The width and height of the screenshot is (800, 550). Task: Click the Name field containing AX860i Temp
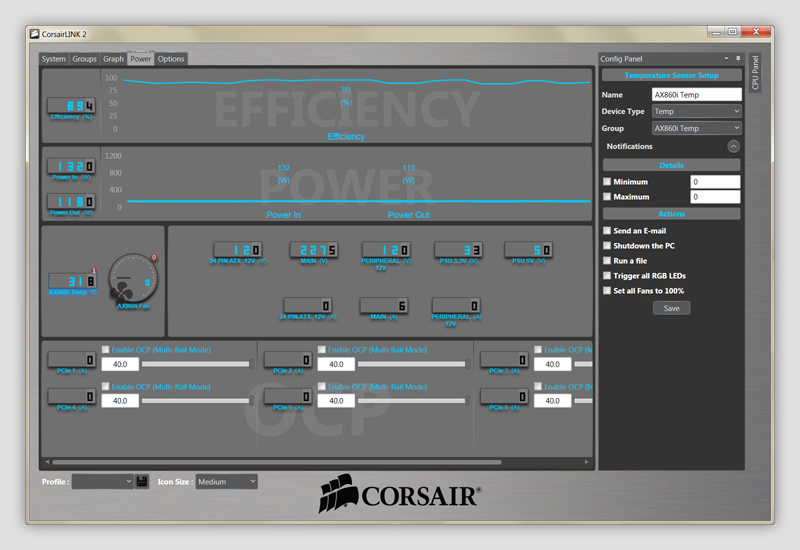[696, 94]
